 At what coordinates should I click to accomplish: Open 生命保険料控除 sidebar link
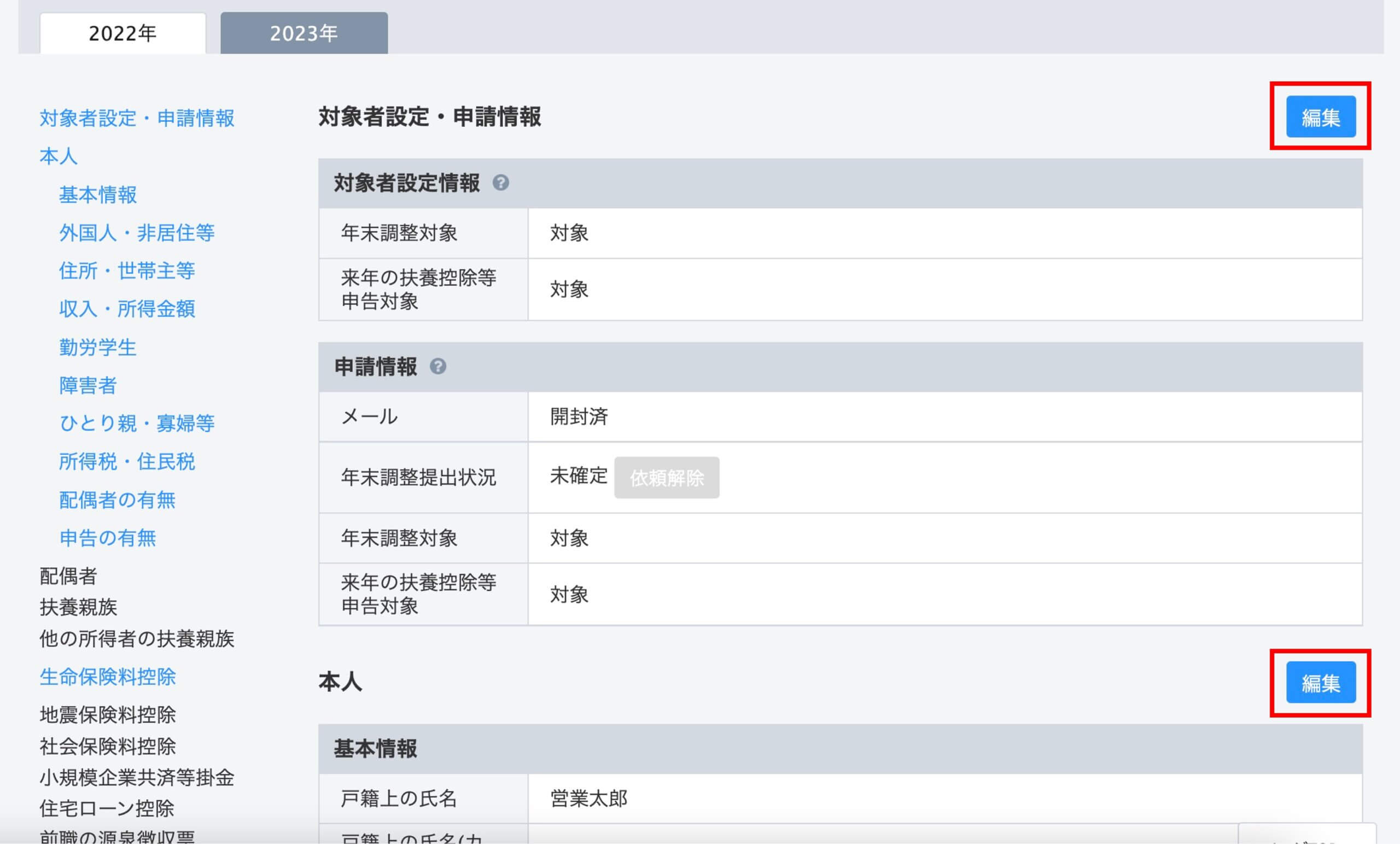108,677
